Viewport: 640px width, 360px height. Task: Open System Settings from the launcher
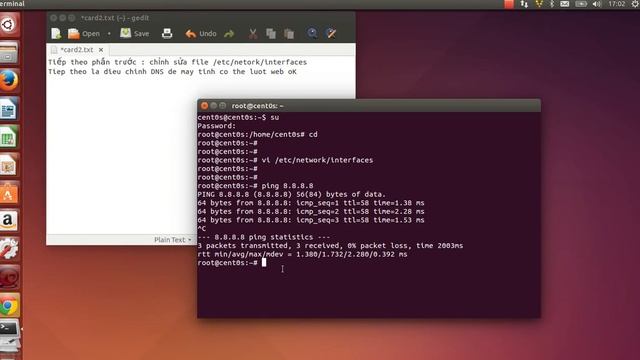point(9,249)
